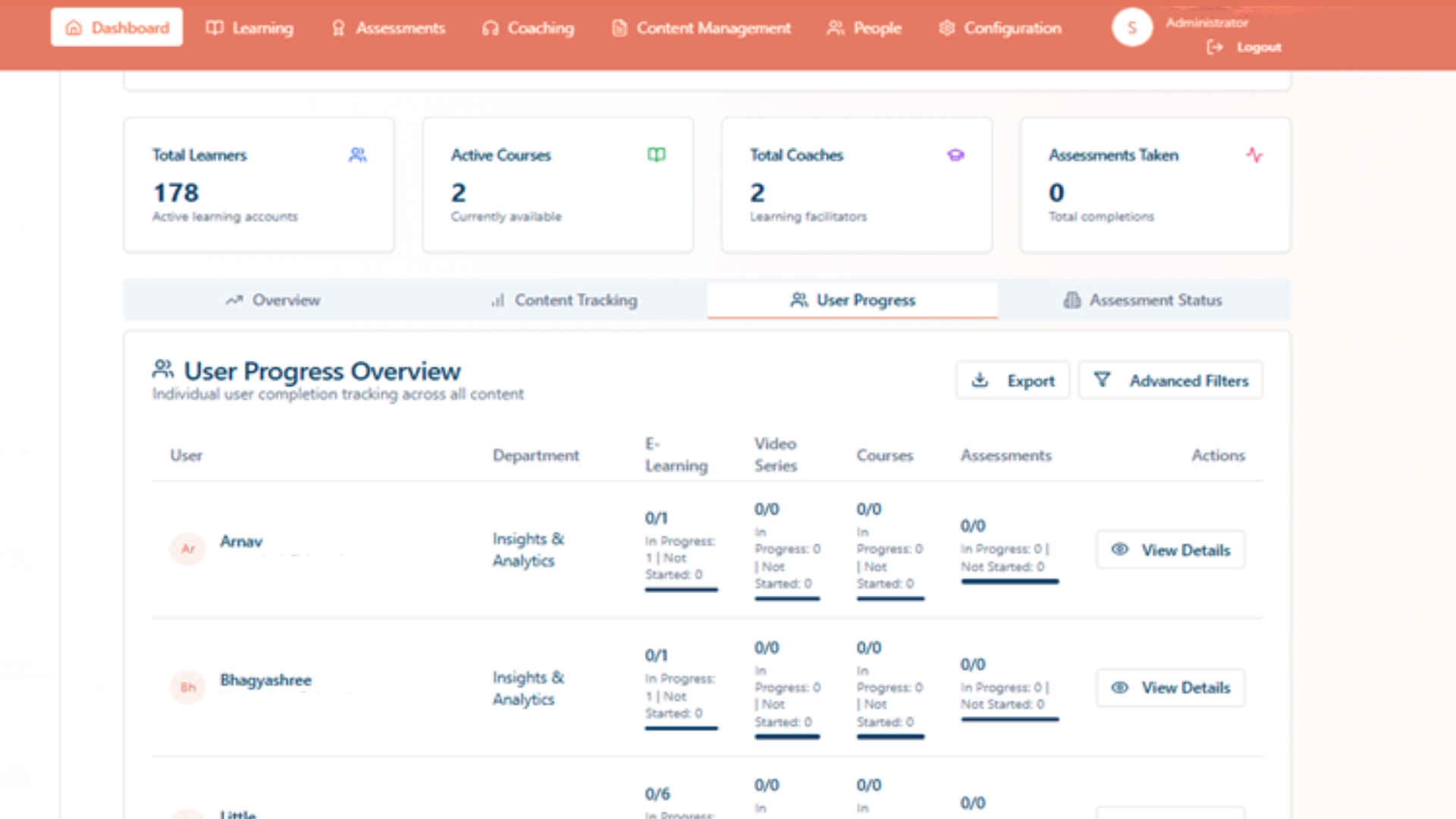Click the User column header
This screenshot has width=1456, height=819.
coord(187,455)
